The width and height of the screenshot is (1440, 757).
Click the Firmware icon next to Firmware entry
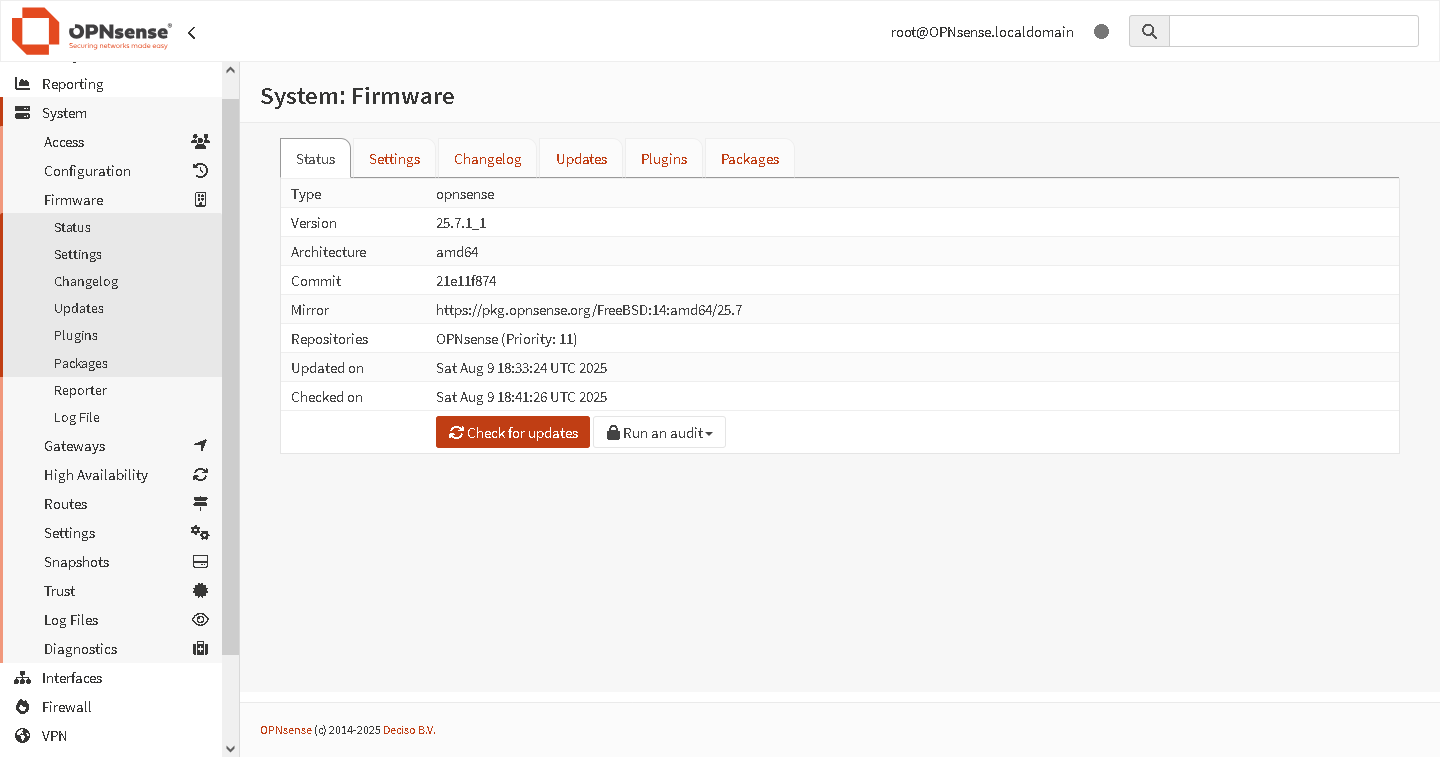tap(200, 199)
